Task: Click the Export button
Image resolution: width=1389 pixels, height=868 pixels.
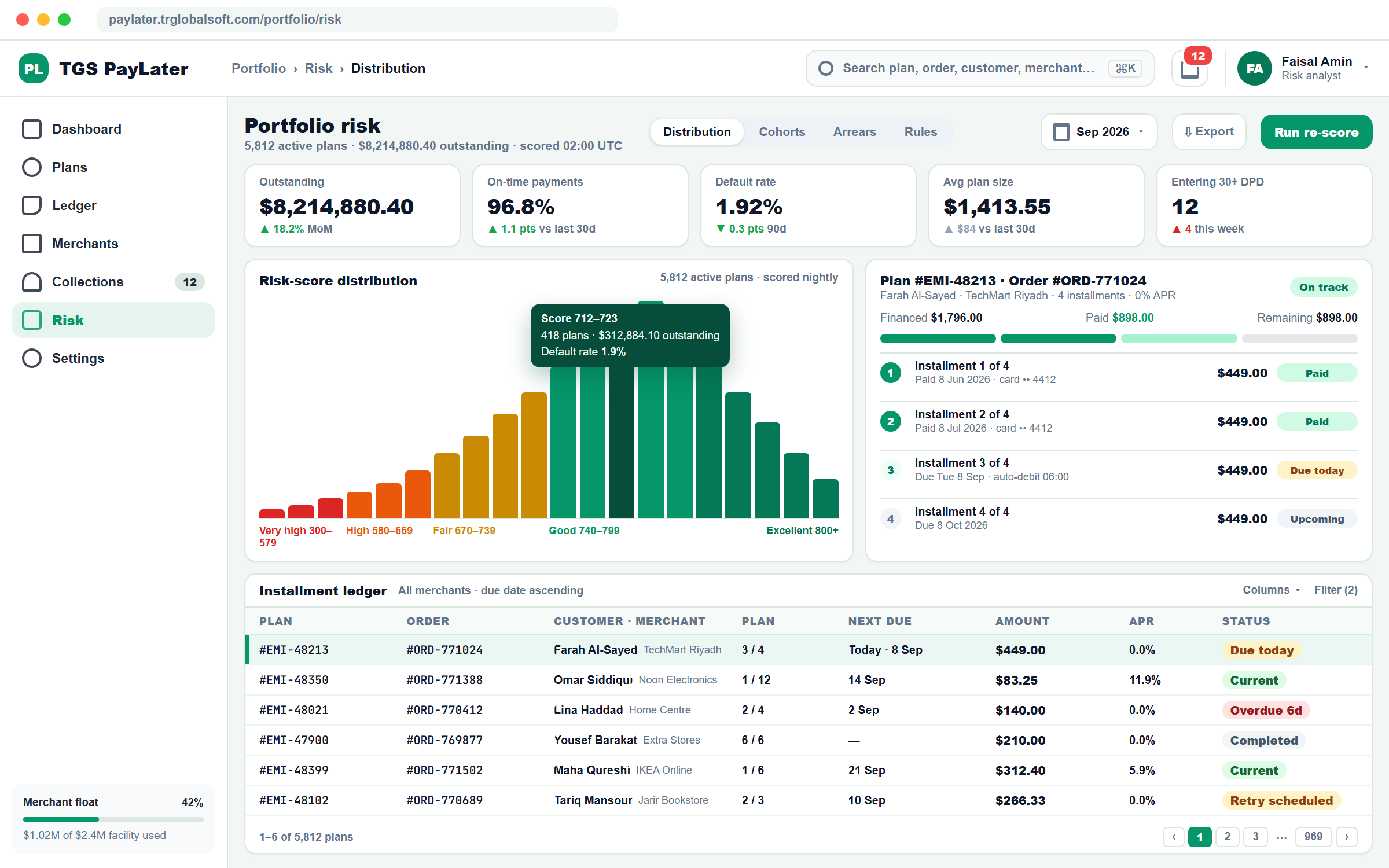Action: 1209,132
